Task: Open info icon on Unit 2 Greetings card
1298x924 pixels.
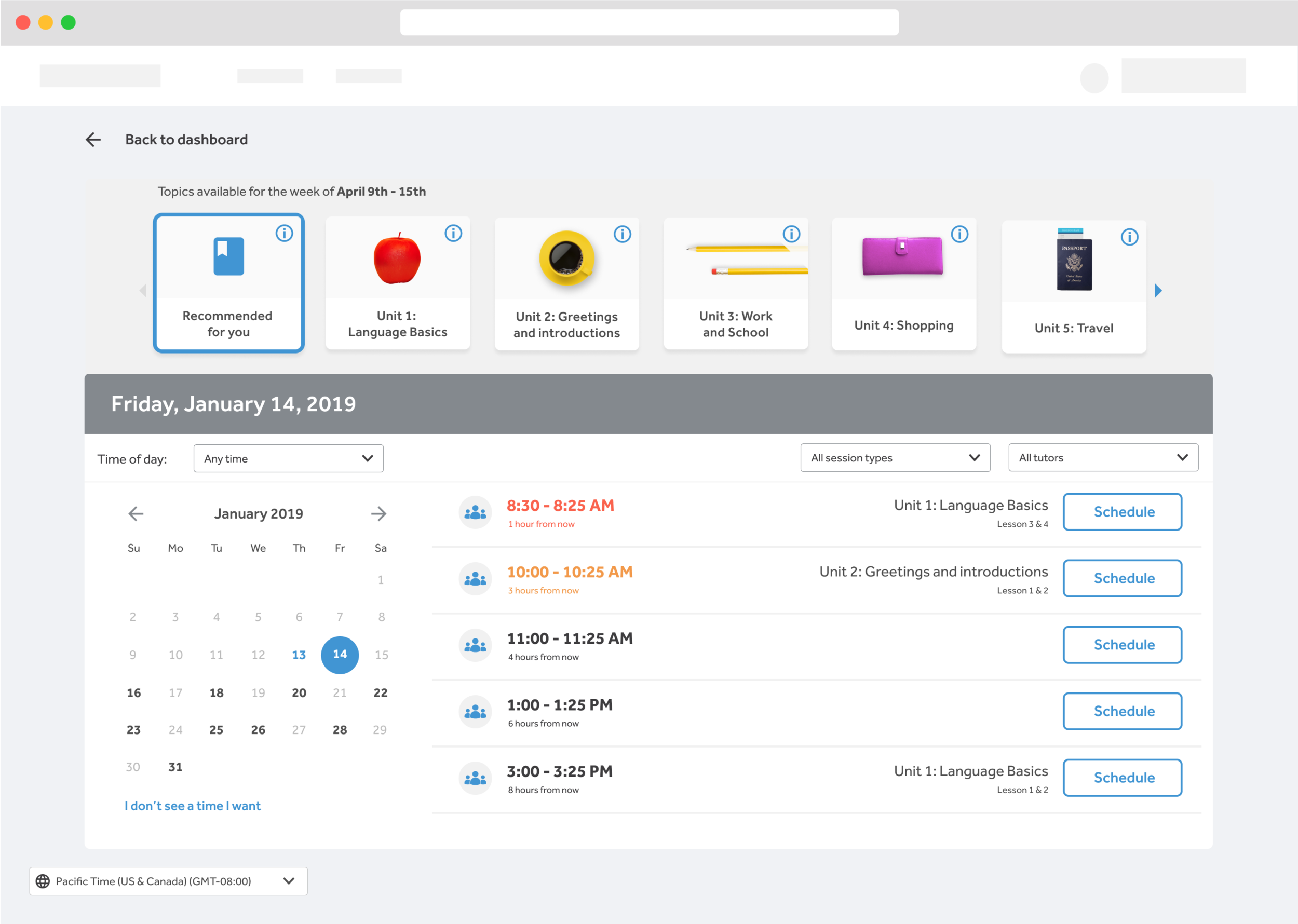Action: coord(622,235)
